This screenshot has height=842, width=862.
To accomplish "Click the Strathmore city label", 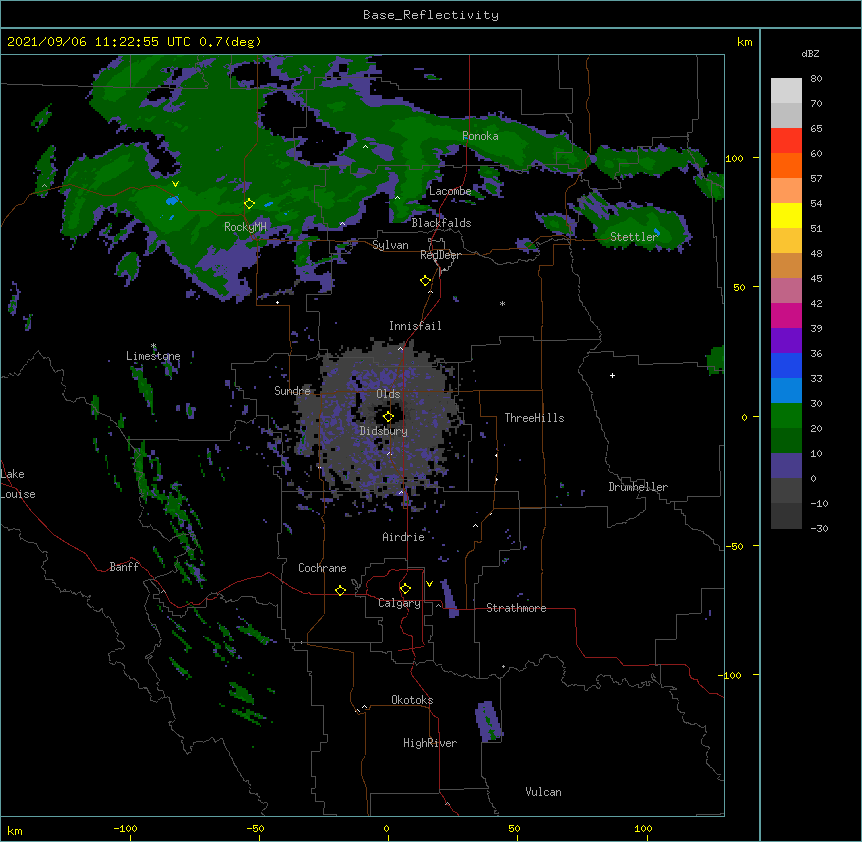I will [x=516, y=608].
